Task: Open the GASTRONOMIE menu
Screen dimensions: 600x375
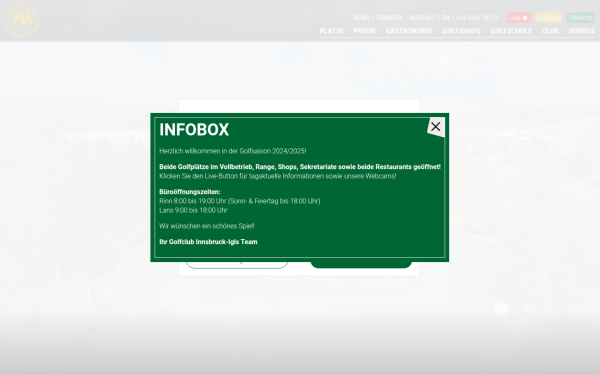Action: [x=409, y=31]
